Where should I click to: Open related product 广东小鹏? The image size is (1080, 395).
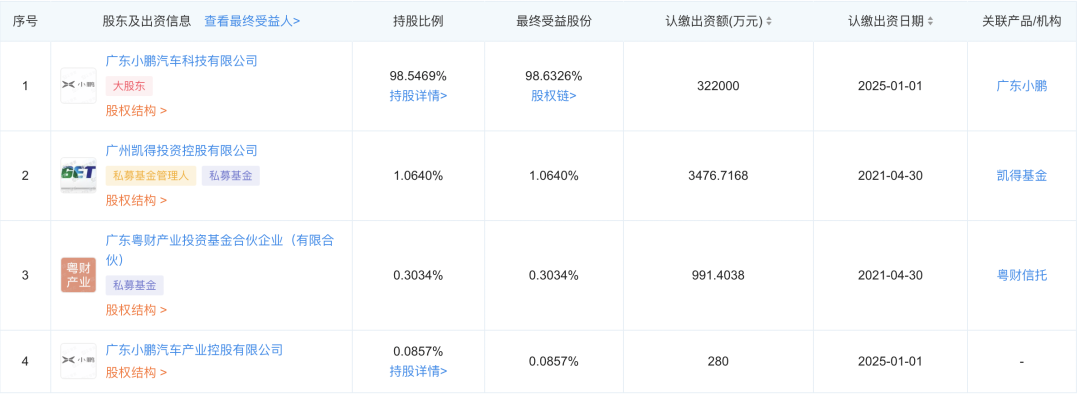(1021, 86)
